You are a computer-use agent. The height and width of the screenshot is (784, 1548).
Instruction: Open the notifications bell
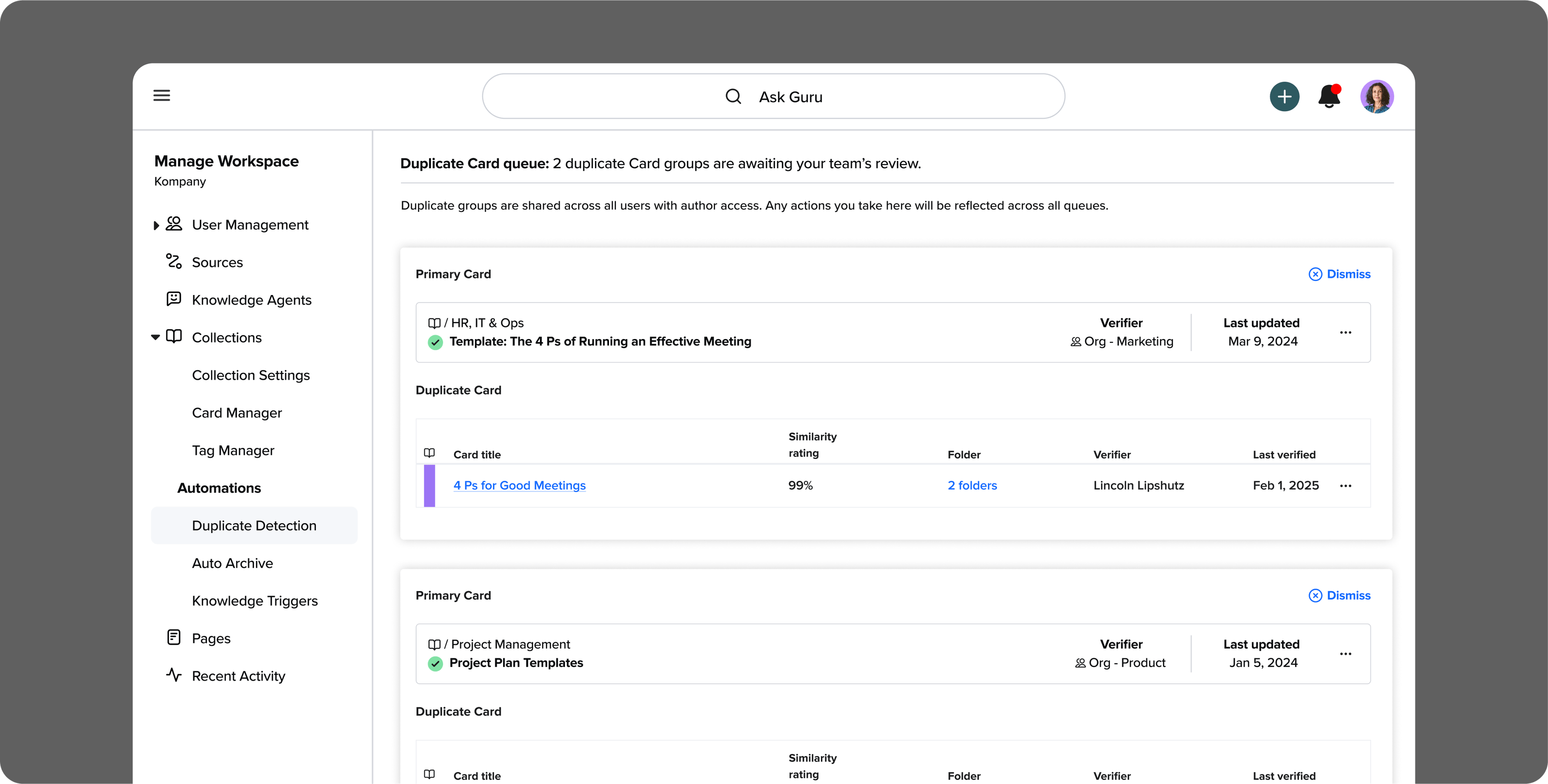1329,96
